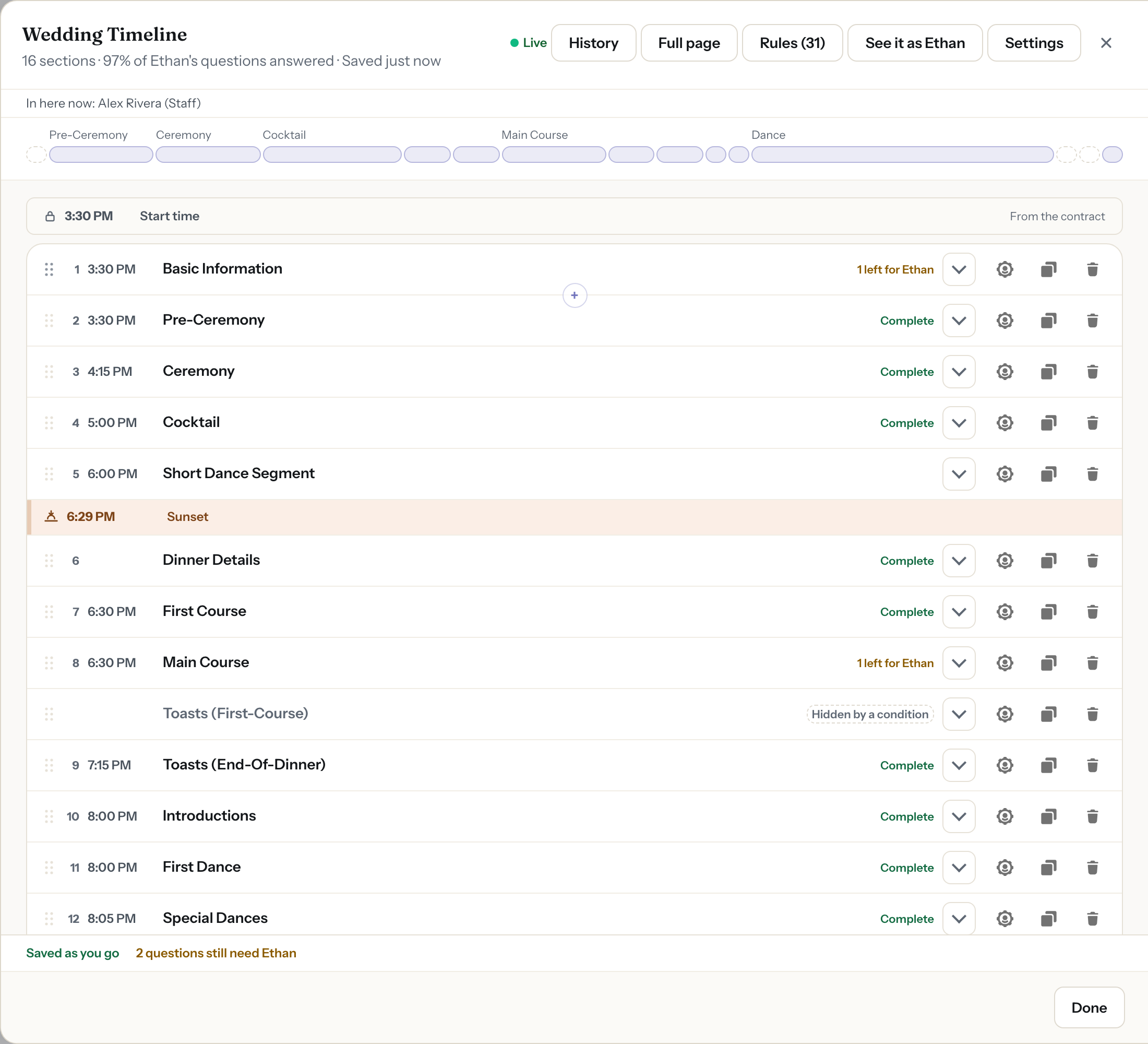Switch to Full page view

[689, 43]
